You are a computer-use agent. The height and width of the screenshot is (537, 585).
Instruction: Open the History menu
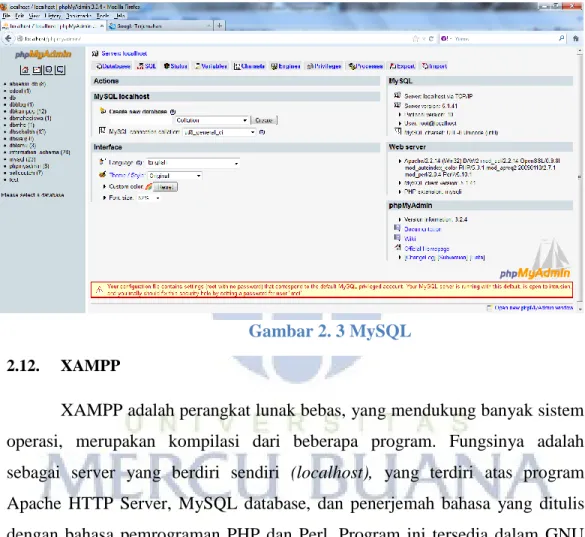pos(53,16)
